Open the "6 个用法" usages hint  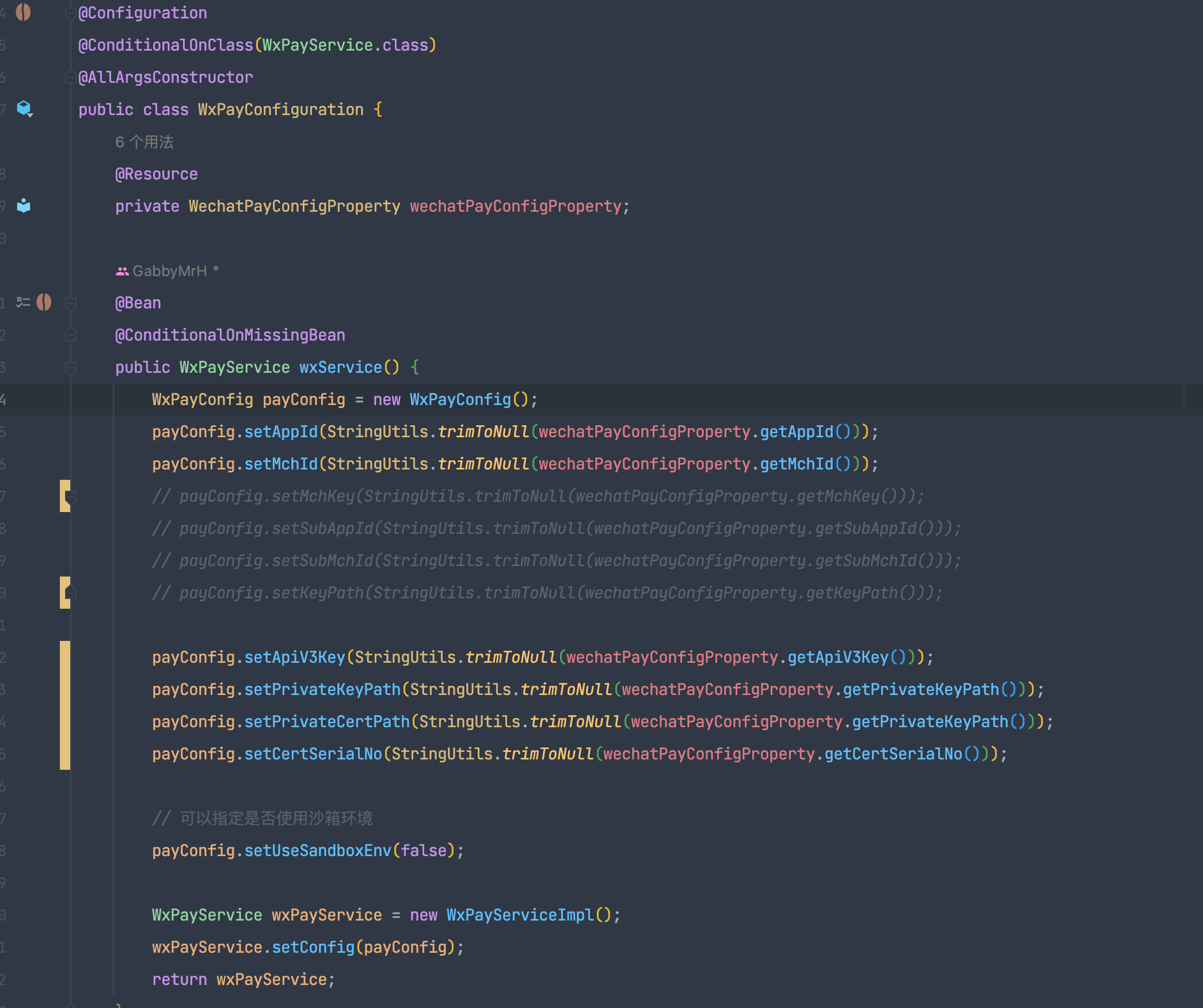click(144, 142)
